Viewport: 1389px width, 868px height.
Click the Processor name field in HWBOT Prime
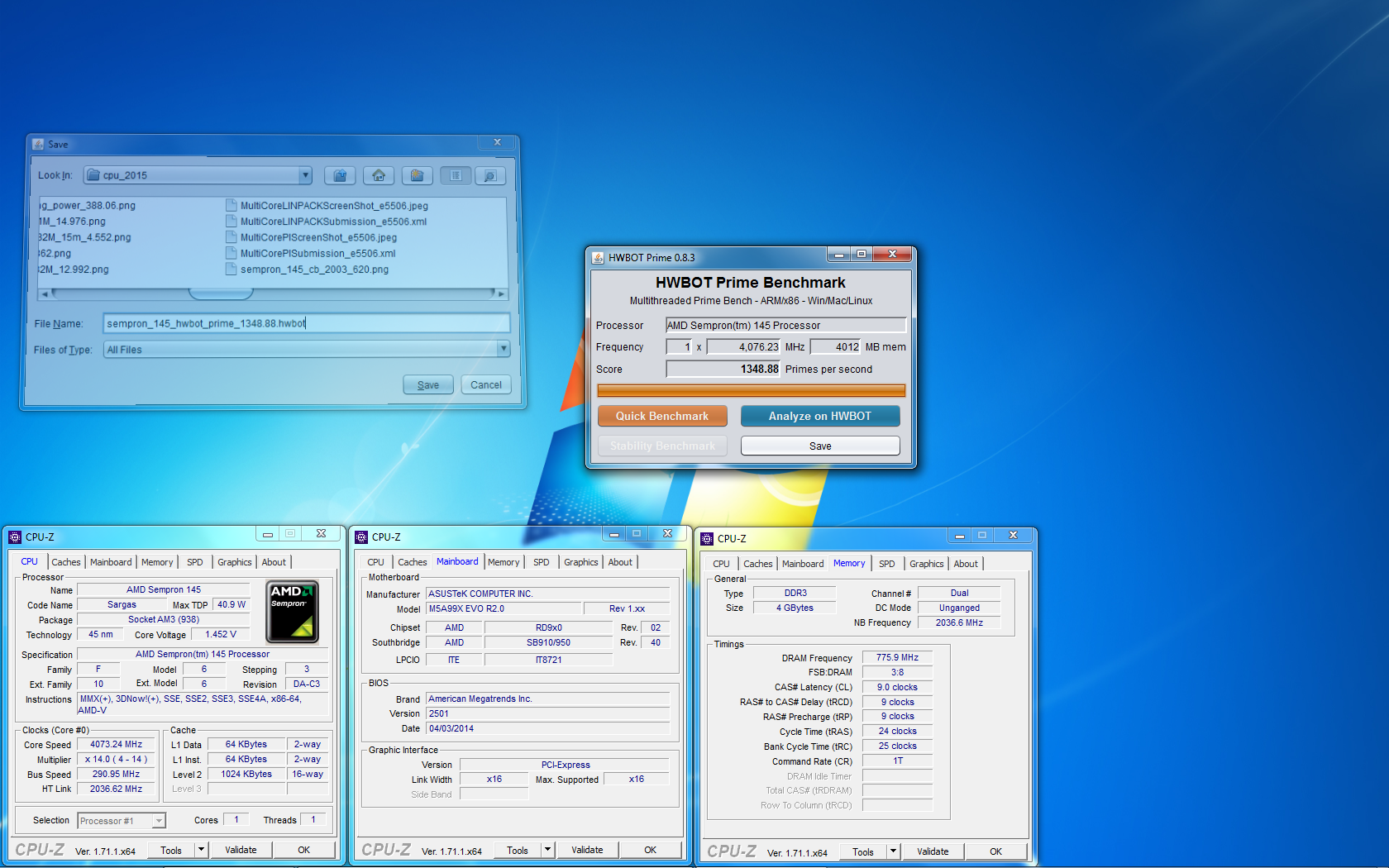tap(785, 325)
